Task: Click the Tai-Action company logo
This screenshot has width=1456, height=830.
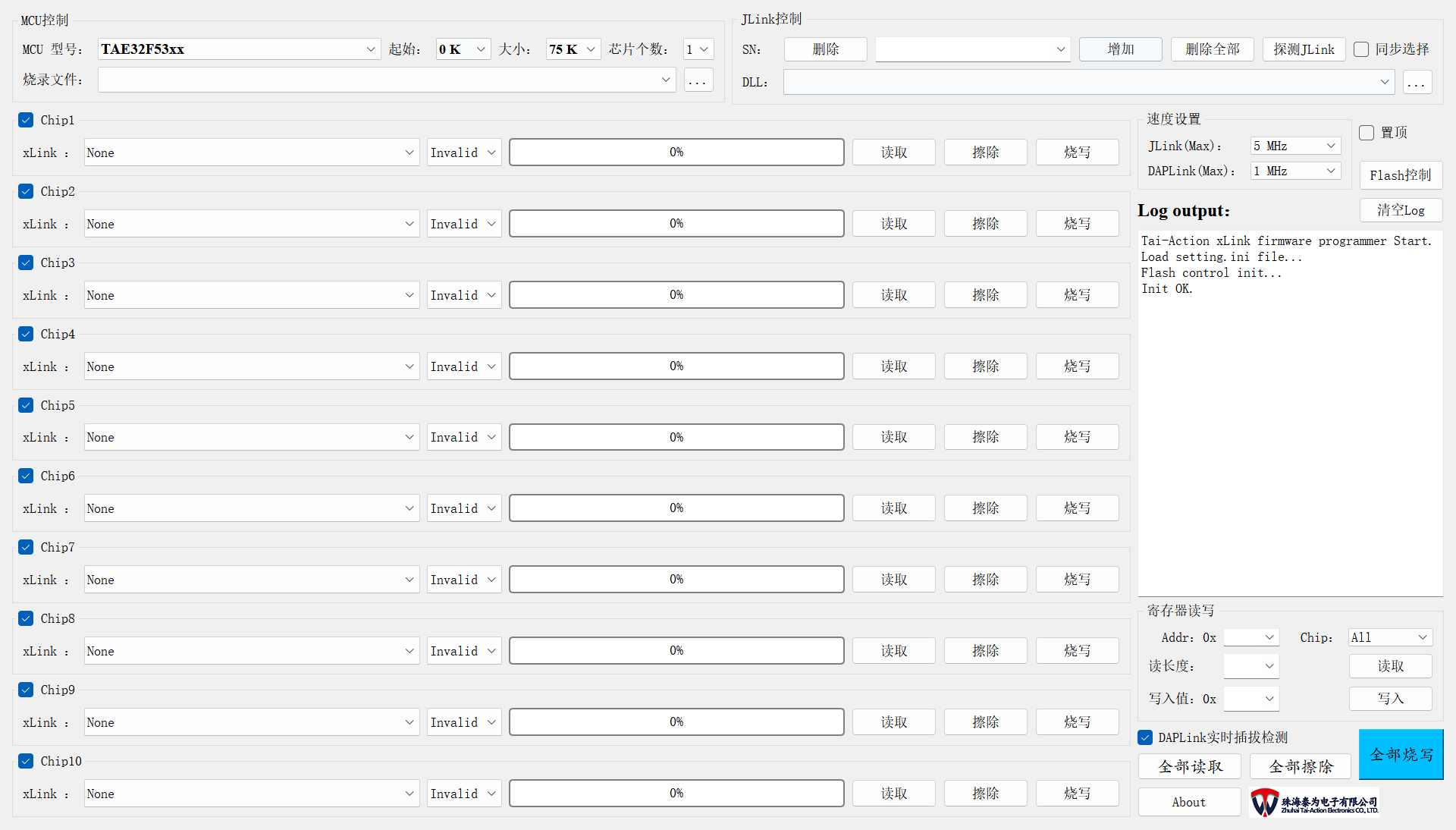Action: tap(1313, 802)
